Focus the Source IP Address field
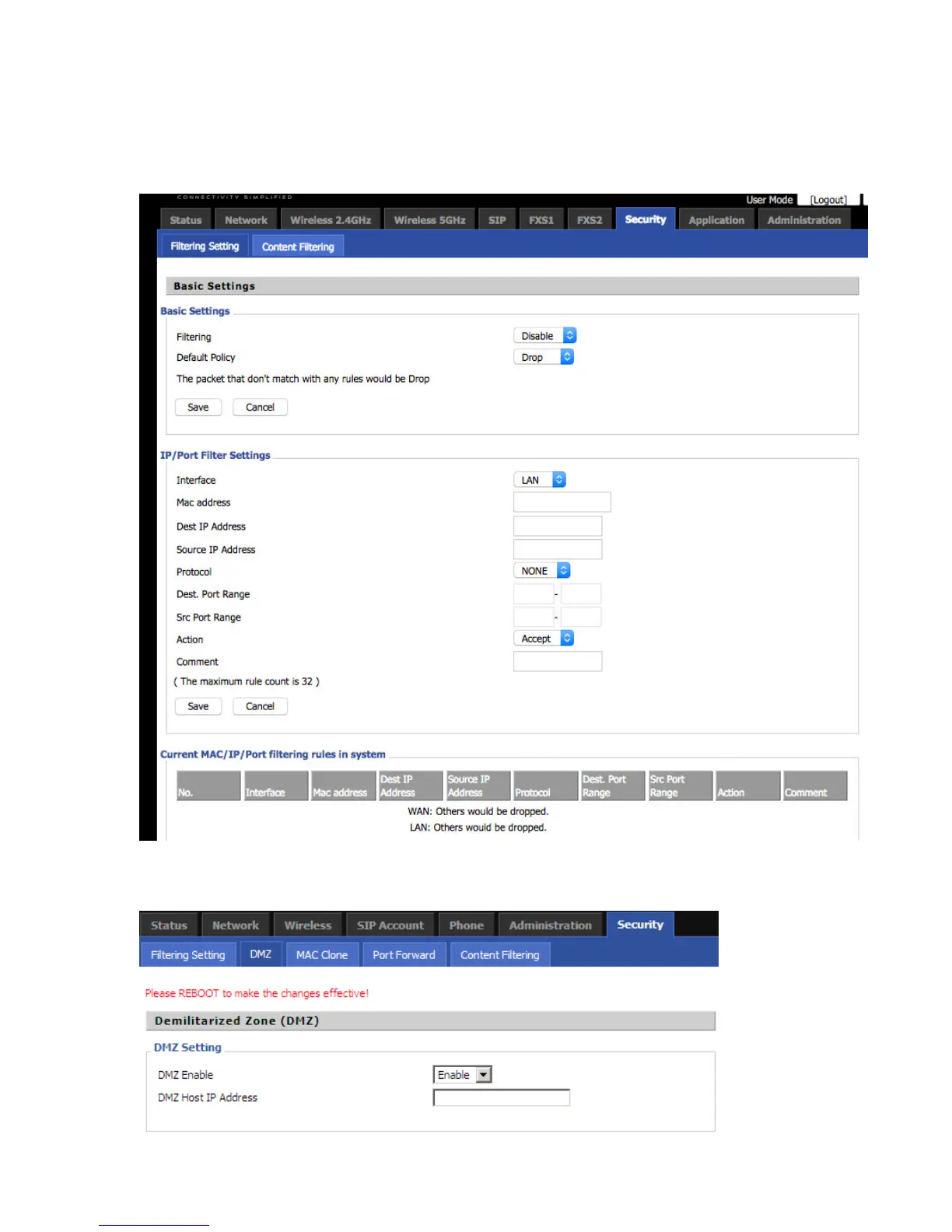This screenshot has width=952, height=1232. coord(558,549)
